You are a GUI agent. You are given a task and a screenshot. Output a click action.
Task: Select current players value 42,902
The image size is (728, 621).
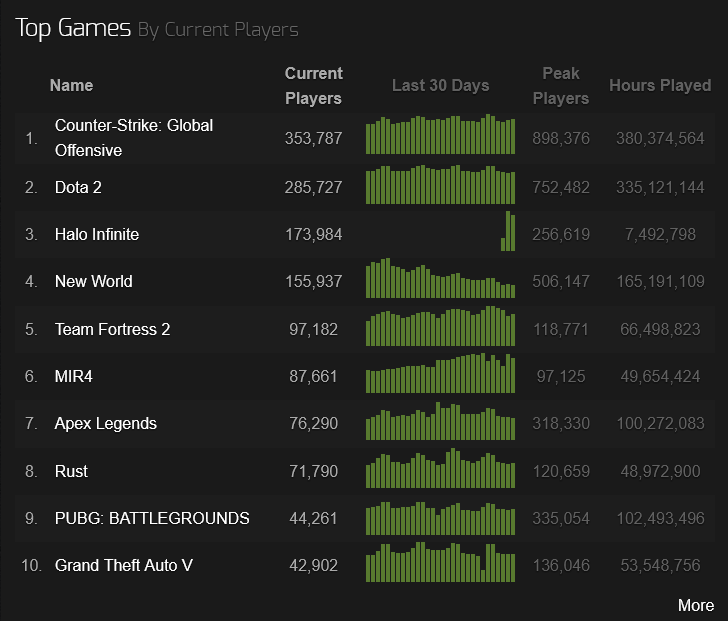[x=313, y=566]
